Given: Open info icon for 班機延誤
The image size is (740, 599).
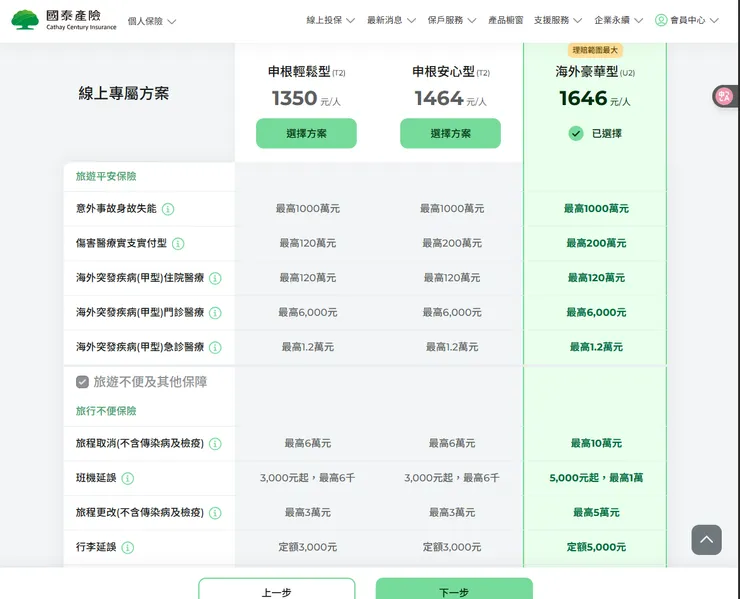Looking at the screenshot, I should pyautogui.click(x=128, y=478).
